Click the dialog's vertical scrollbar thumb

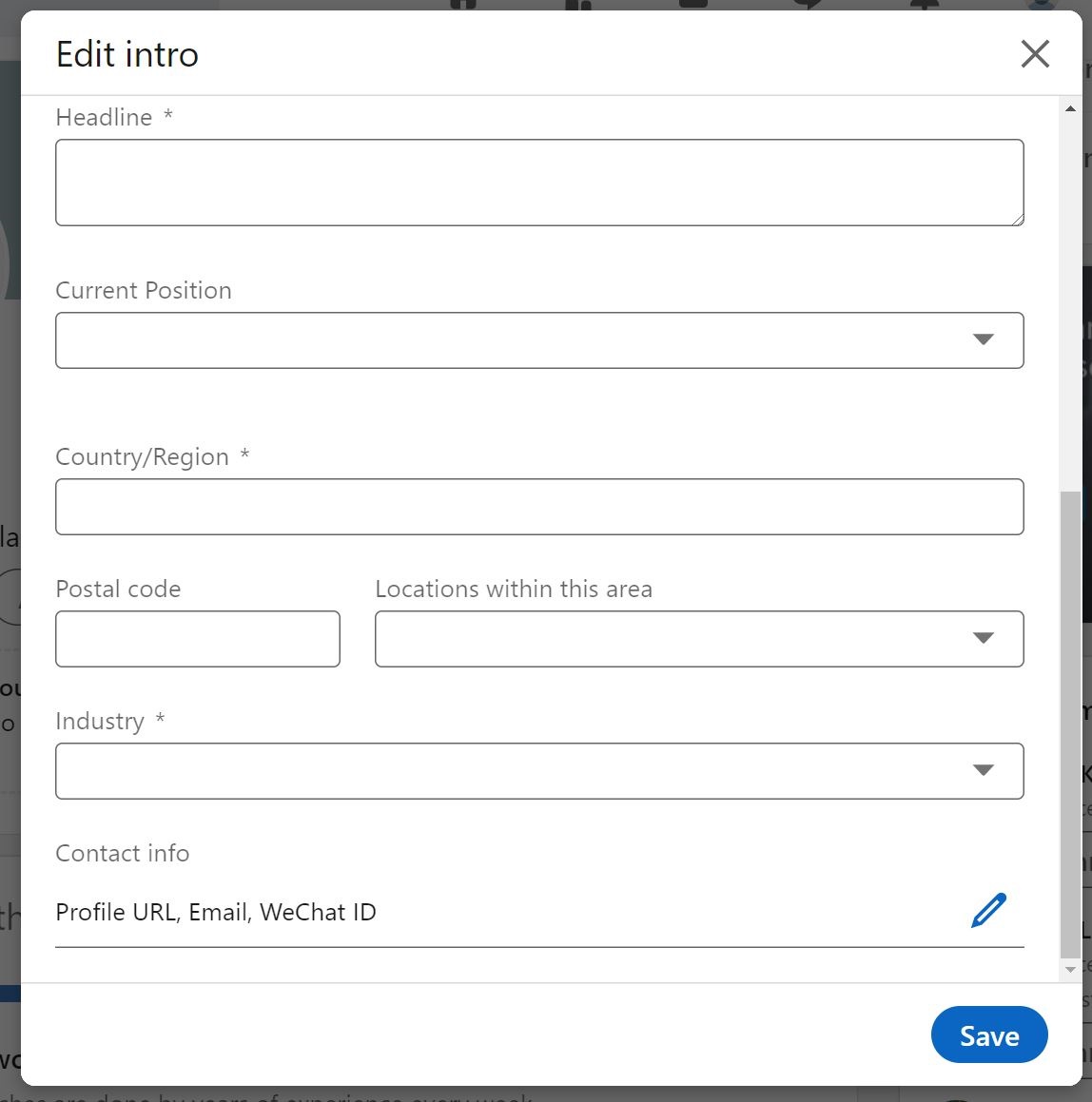(x=1070, y=723)
